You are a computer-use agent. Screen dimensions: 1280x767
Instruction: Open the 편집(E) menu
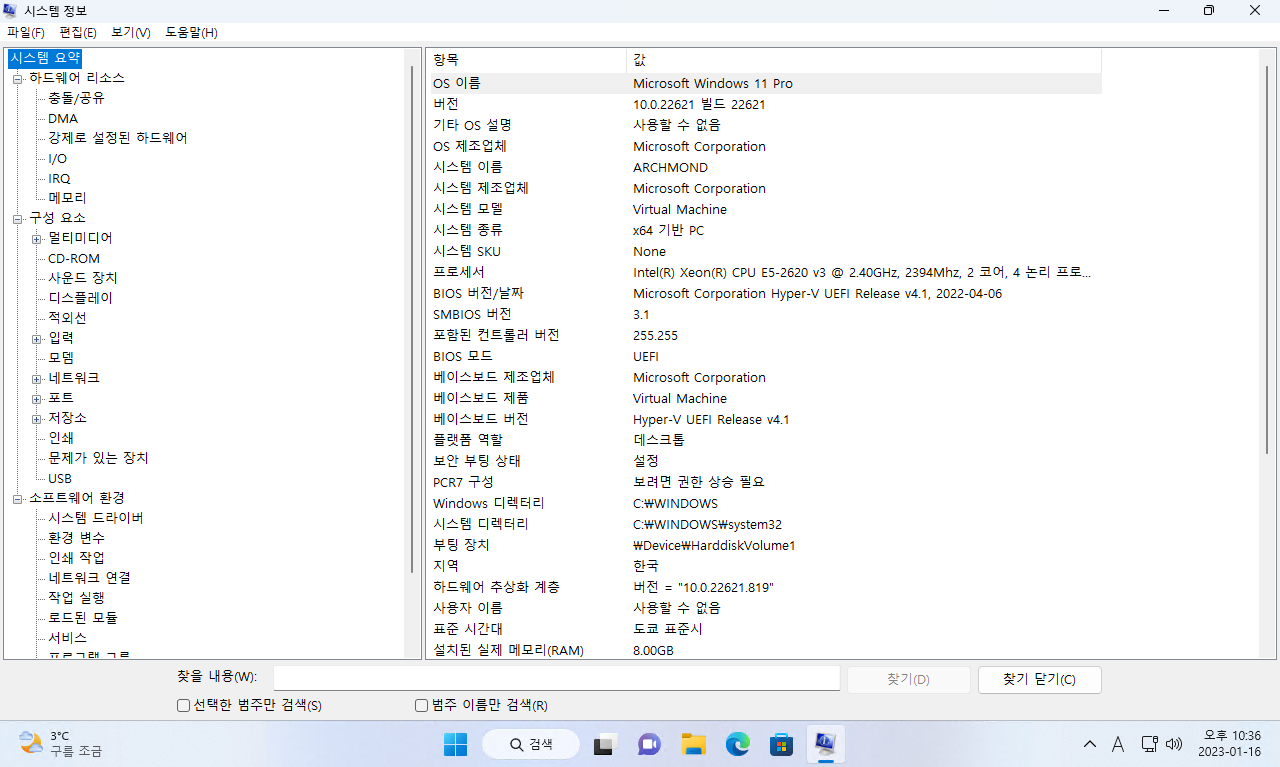click(78, 32)
